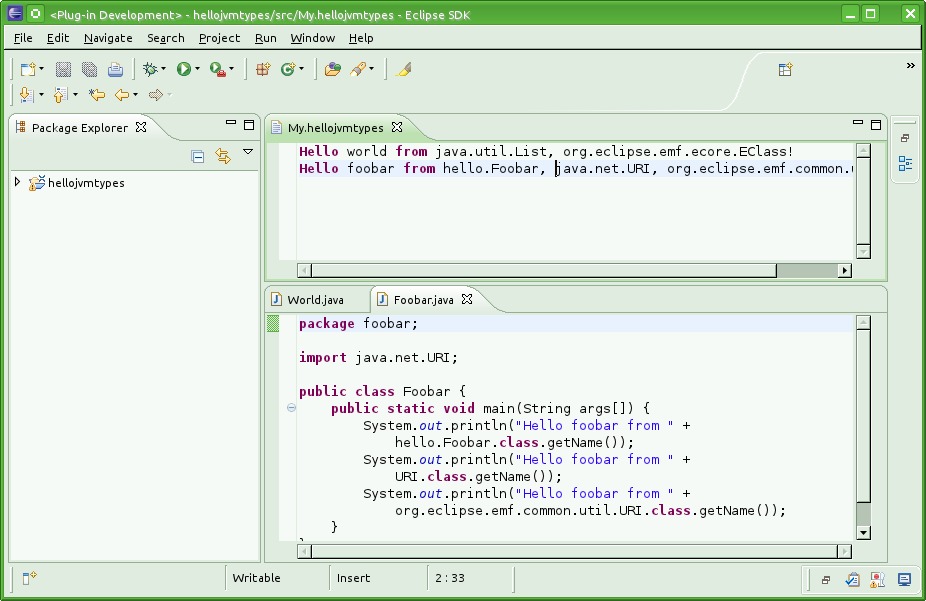Click the Back navigation arrow icon

(x=122, y=95)
